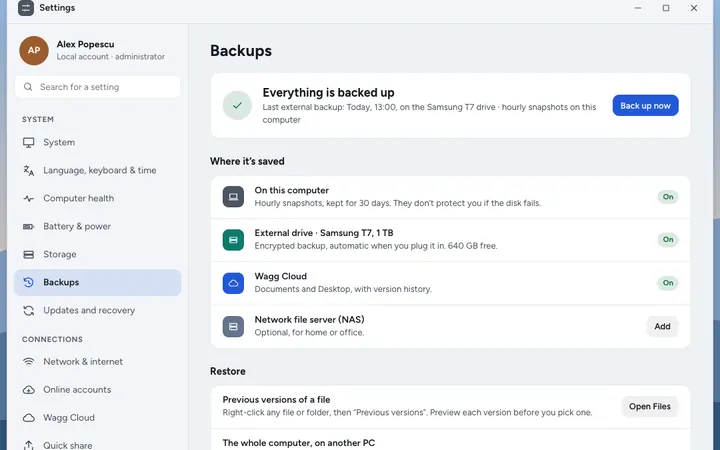Click the Computer health pulse icon
The image size is (720, 450).
[x=28, y=198]
